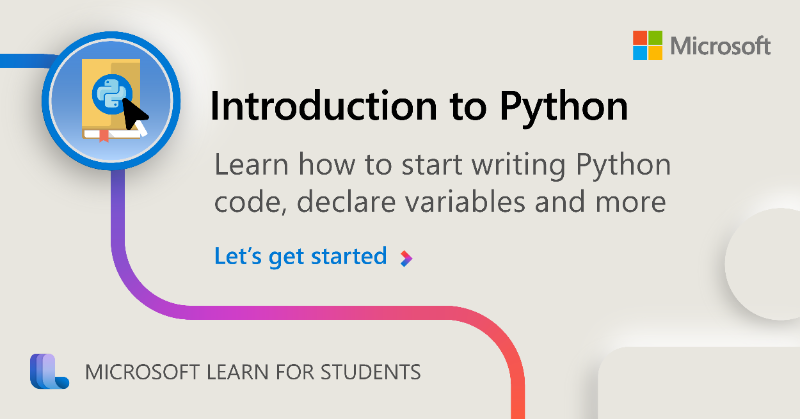Click the blue square of Microsoft logo
The width and height of the screenshot is (800, 419).
[x=640, y=53]
